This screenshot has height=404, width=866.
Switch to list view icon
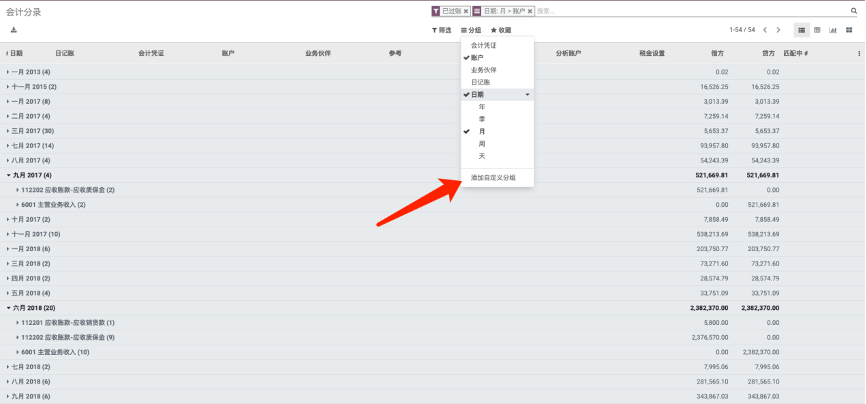coord(801,30)
